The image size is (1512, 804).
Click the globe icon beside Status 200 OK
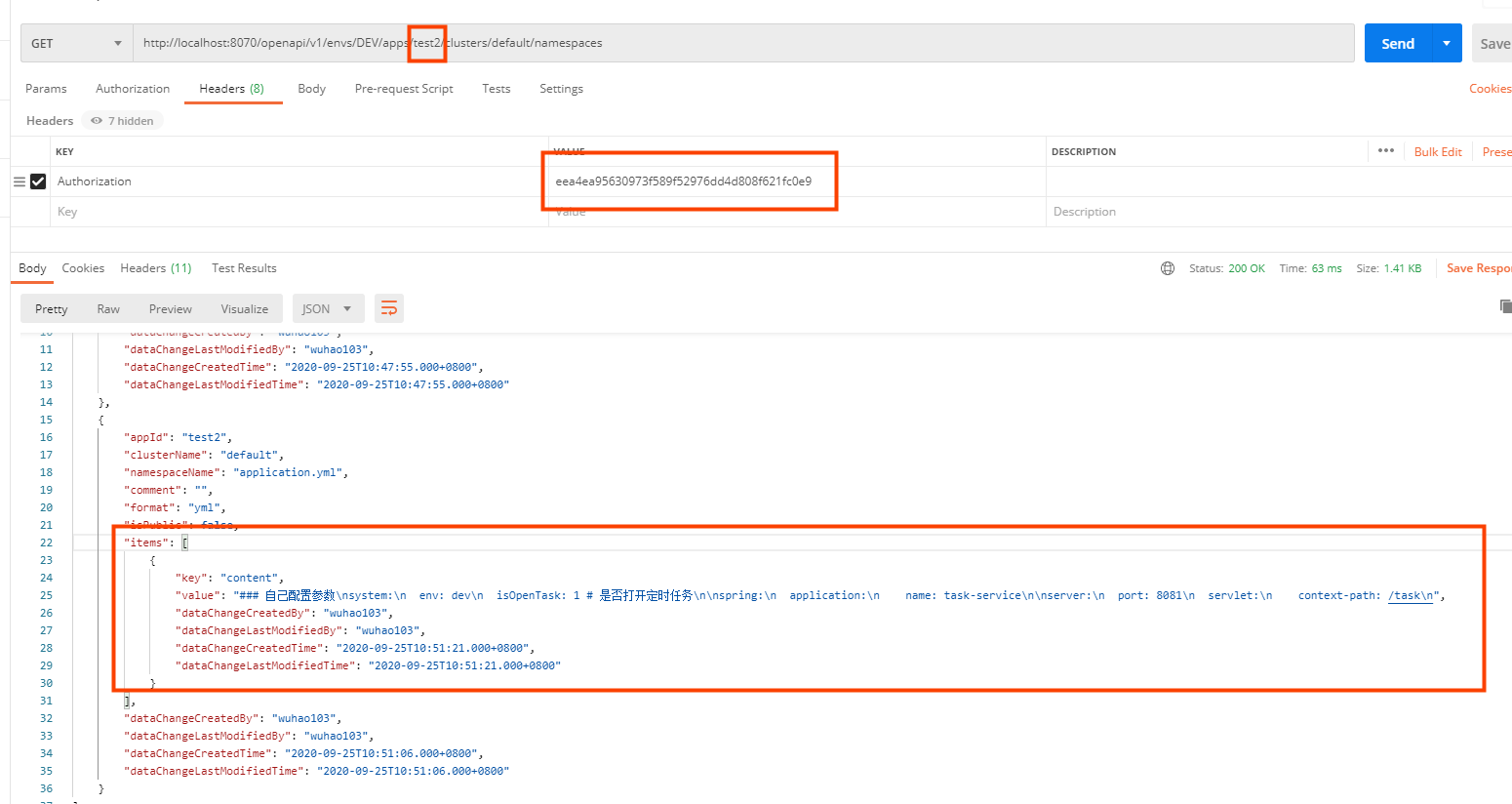pyautogui.click(x=1168, y=267)
